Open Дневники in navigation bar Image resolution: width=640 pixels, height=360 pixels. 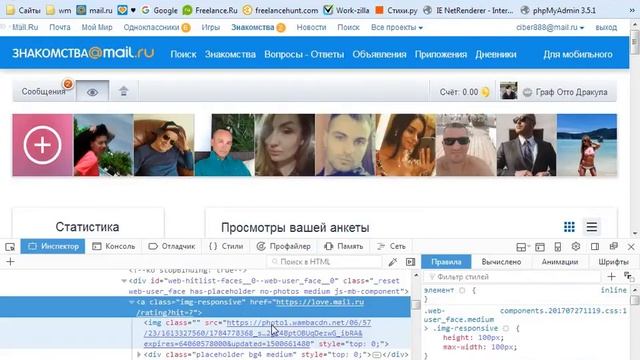point(496,54)
